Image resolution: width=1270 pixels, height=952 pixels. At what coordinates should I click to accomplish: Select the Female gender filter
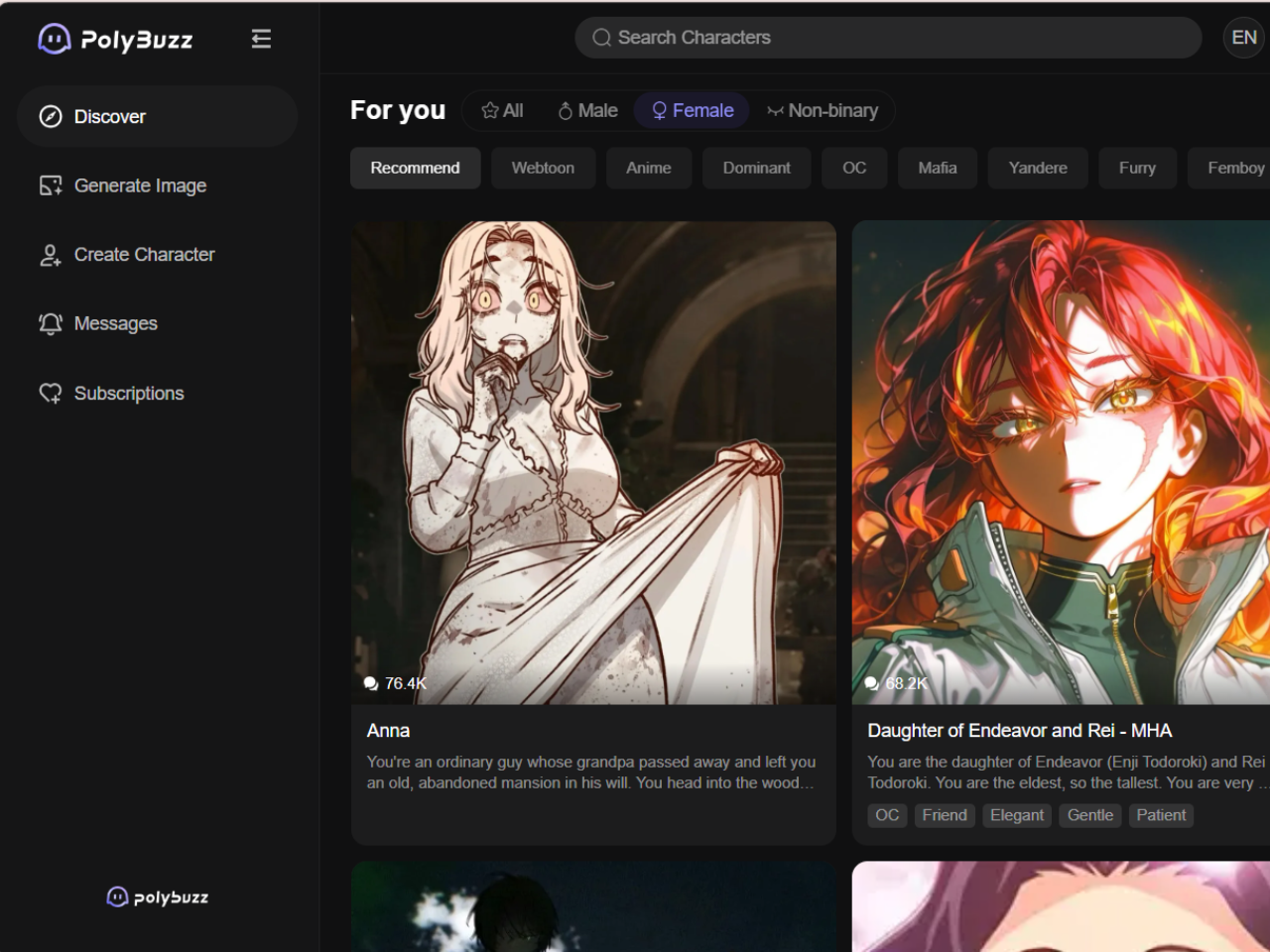pyautogui.click(x=693, y=111)
